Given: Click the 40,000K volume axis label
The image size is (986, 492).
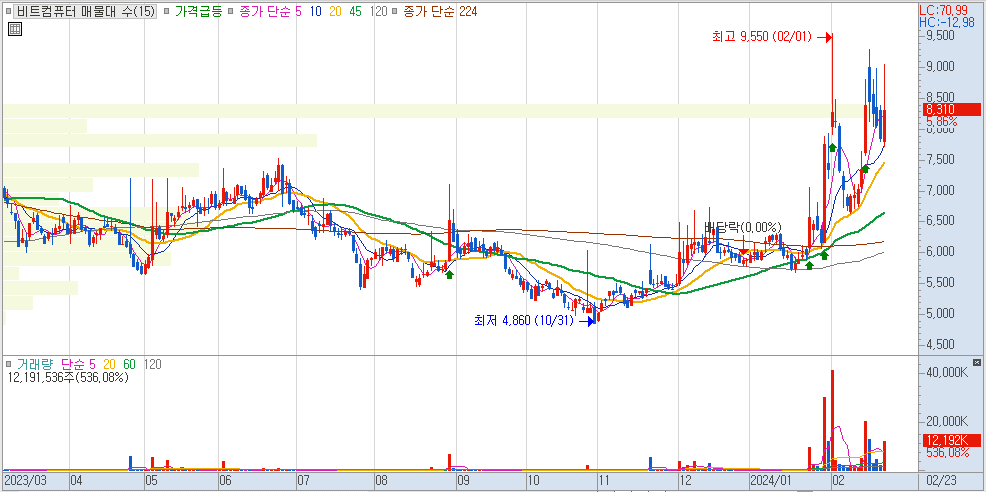Looking at the screenshot, I should 946,373.
